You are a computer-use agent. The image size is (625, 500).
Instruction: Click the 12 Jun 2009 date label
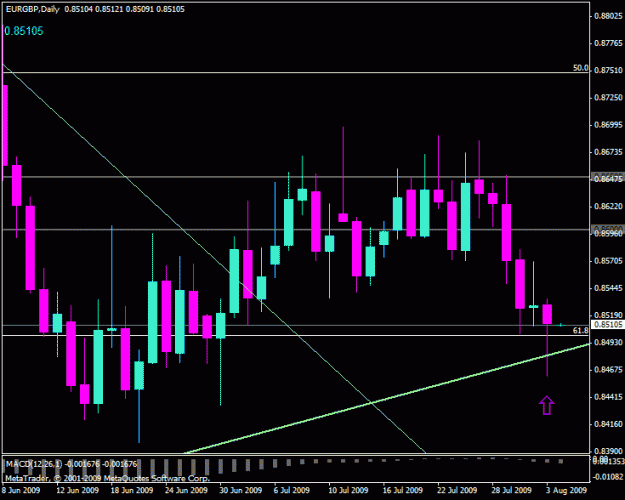pos(78,490)
